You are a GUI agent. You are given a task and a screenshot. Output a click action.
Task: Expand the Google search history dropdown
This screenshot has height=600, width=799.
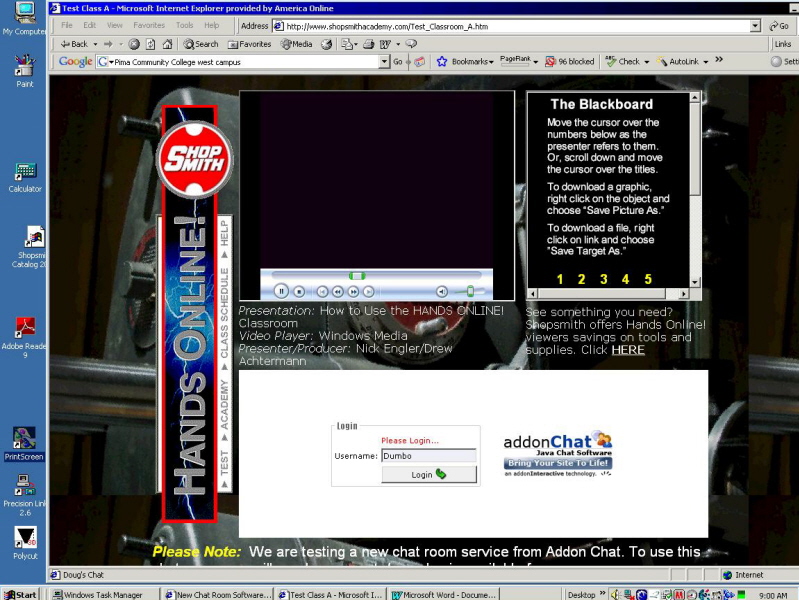point(384,62)
